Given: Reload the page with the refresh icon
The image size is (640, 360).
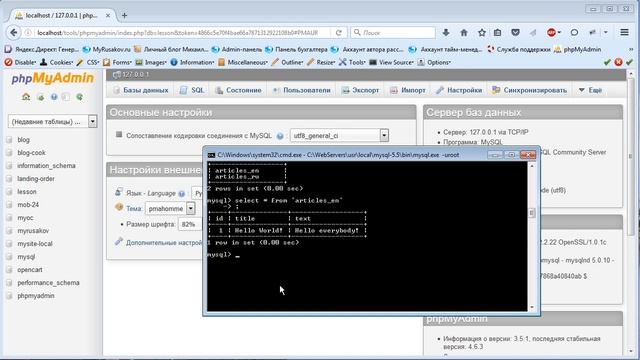Looking at the screenshot, I should click(338, 33).
